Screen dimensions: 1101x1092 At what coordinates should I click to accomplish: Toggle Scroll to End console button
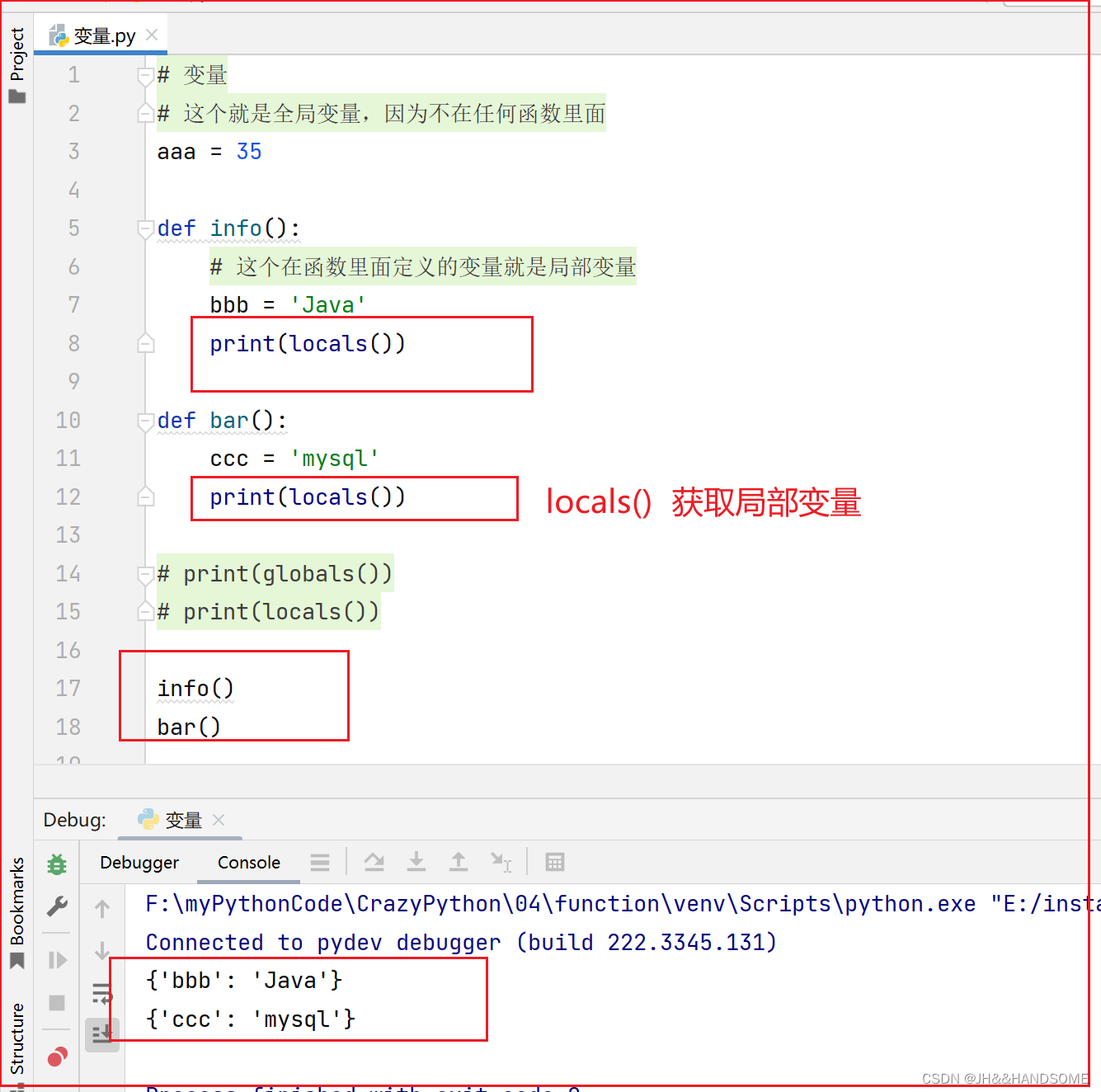[x=102, y=1033]
